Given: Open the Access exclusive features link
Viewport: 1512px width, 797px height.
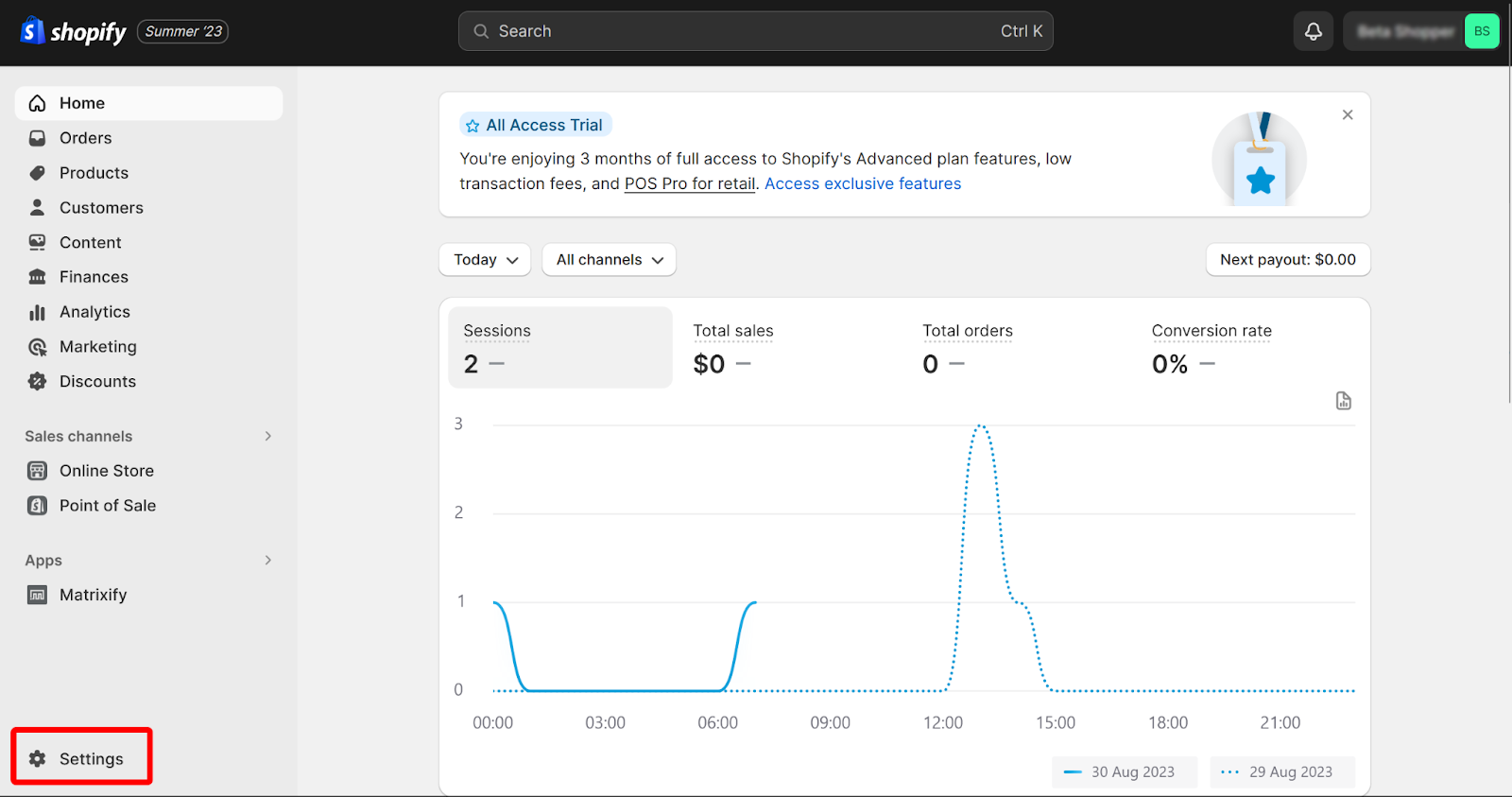Looking at the screenshot, I should click(x=863, y=183).
